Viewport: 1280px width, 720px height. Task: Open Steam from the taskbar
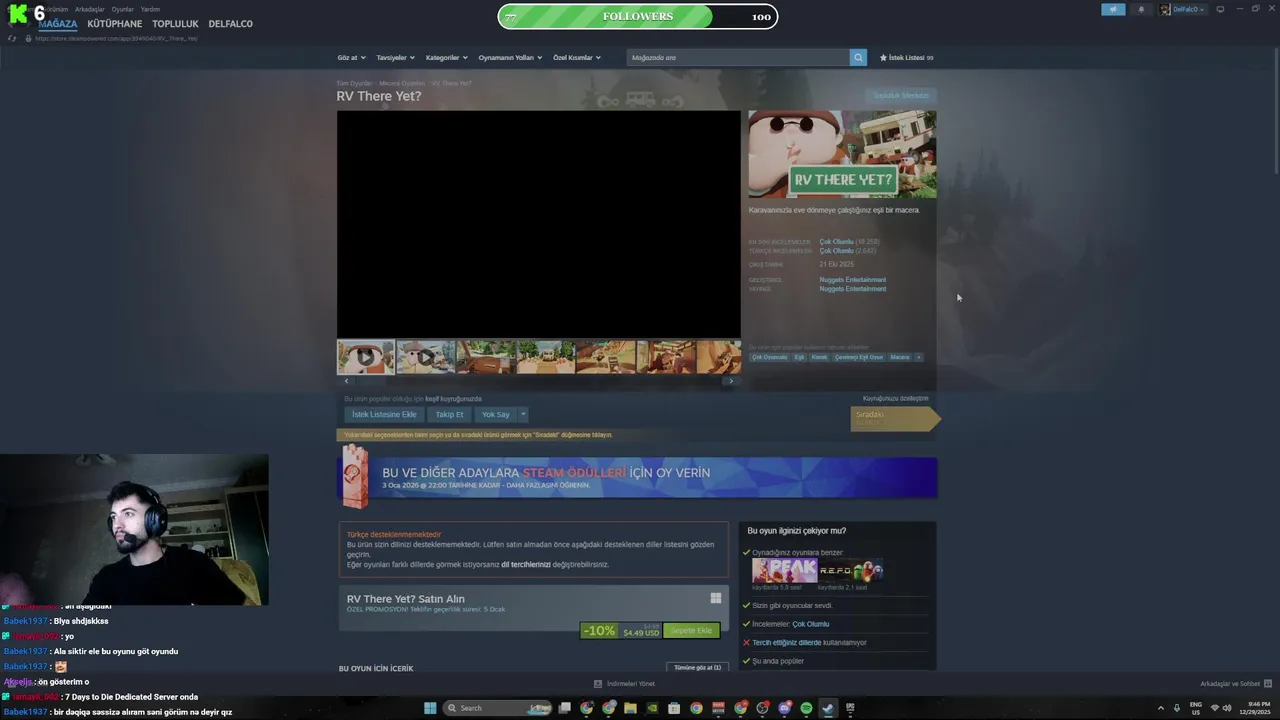[x=828, y=708]
